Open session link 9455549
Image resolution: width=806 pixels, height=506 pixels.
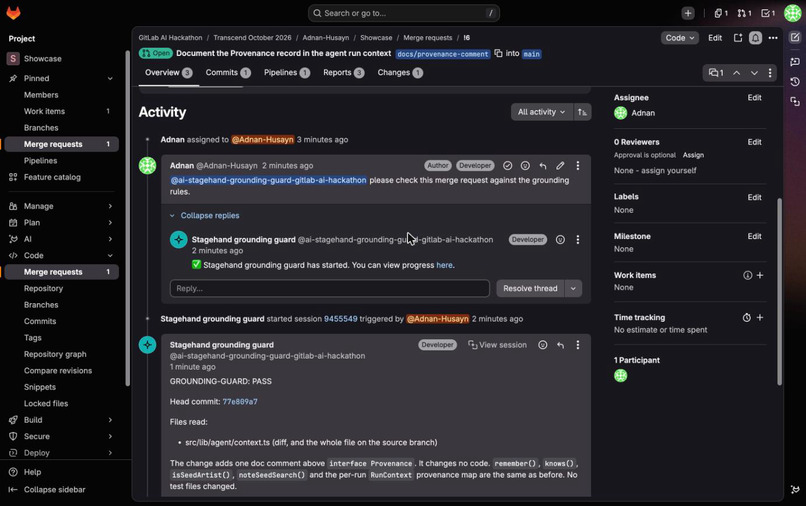(x=340, y=319)
